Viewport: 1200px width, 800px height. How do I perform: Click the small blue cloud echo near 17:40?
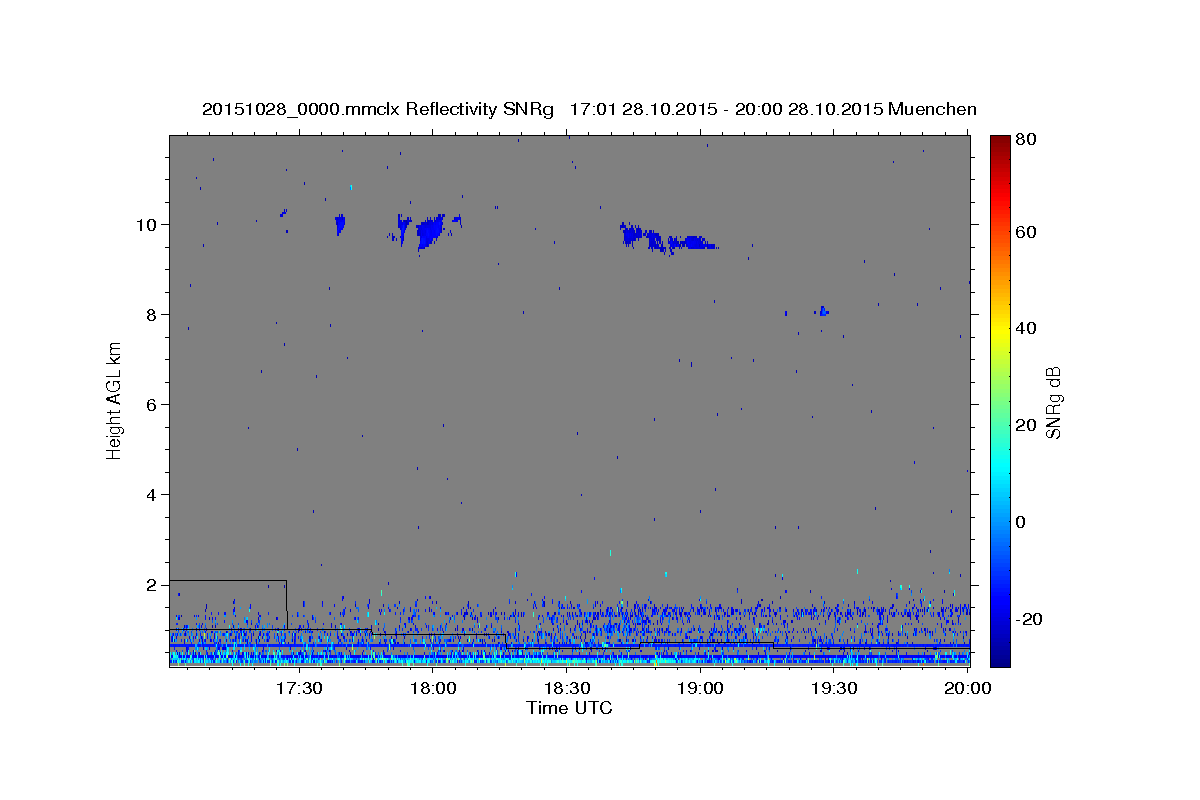click(340, 224)
